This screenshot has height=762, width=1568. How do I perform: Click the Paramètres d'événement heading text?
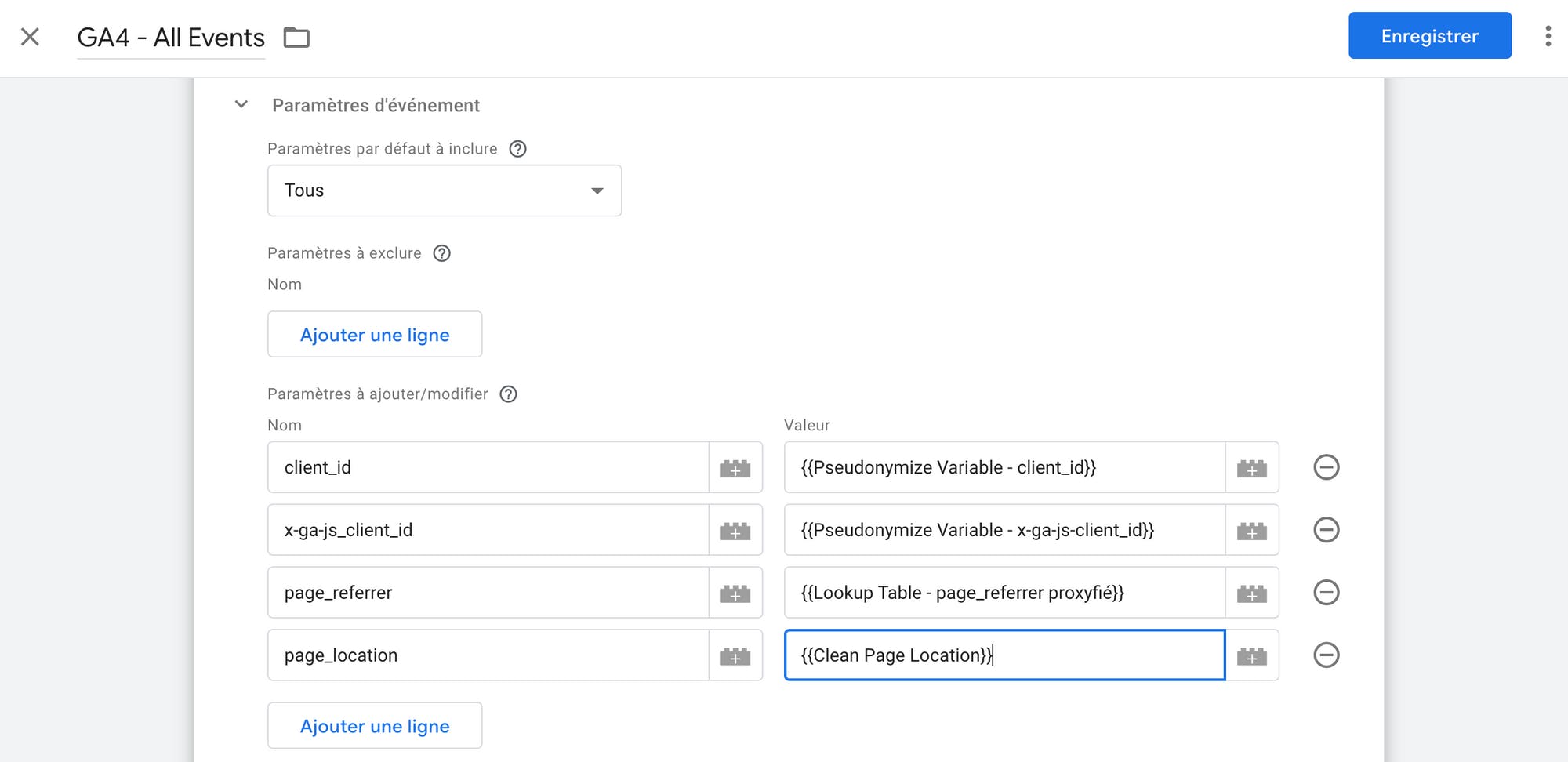[376, 105]
